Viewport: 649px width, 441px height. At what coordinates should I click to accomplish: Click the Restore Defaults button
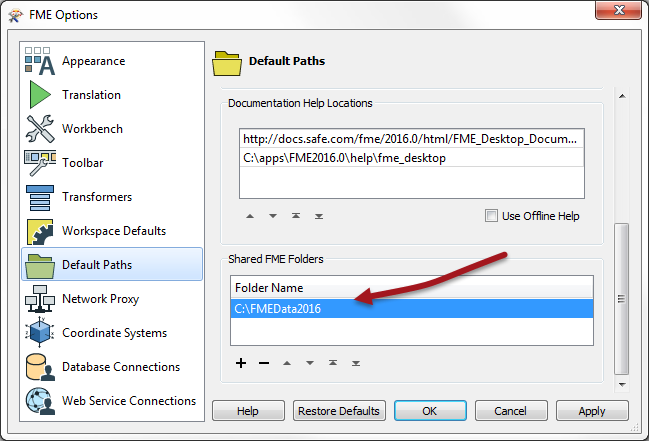339,411
